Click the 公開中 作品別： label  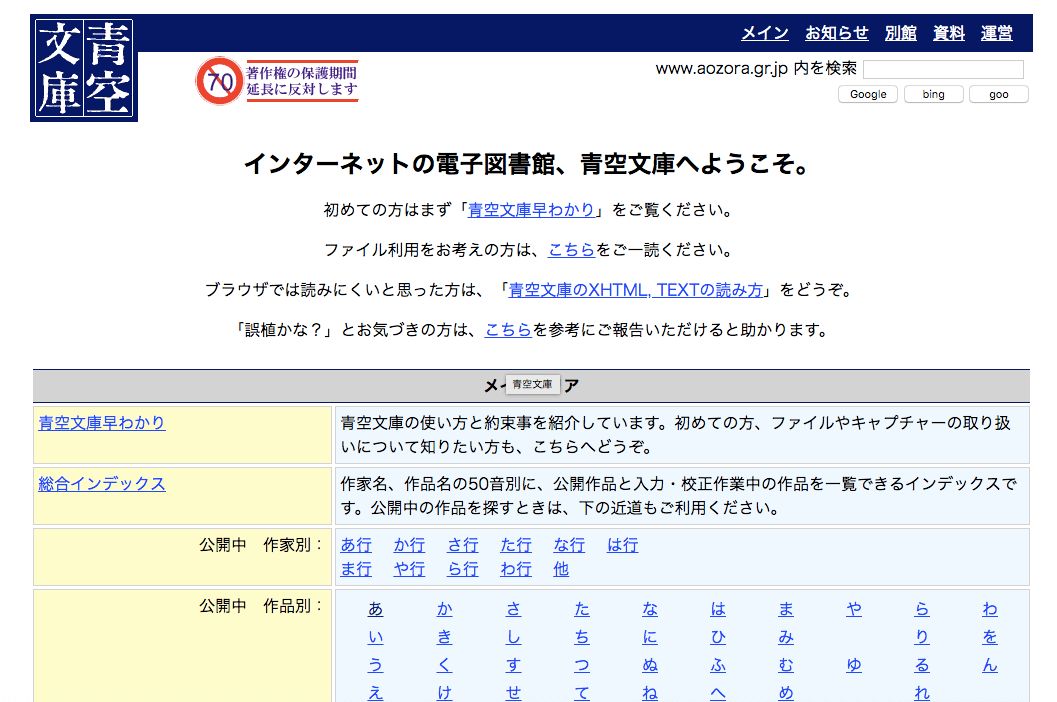click(x=262, y=606)
